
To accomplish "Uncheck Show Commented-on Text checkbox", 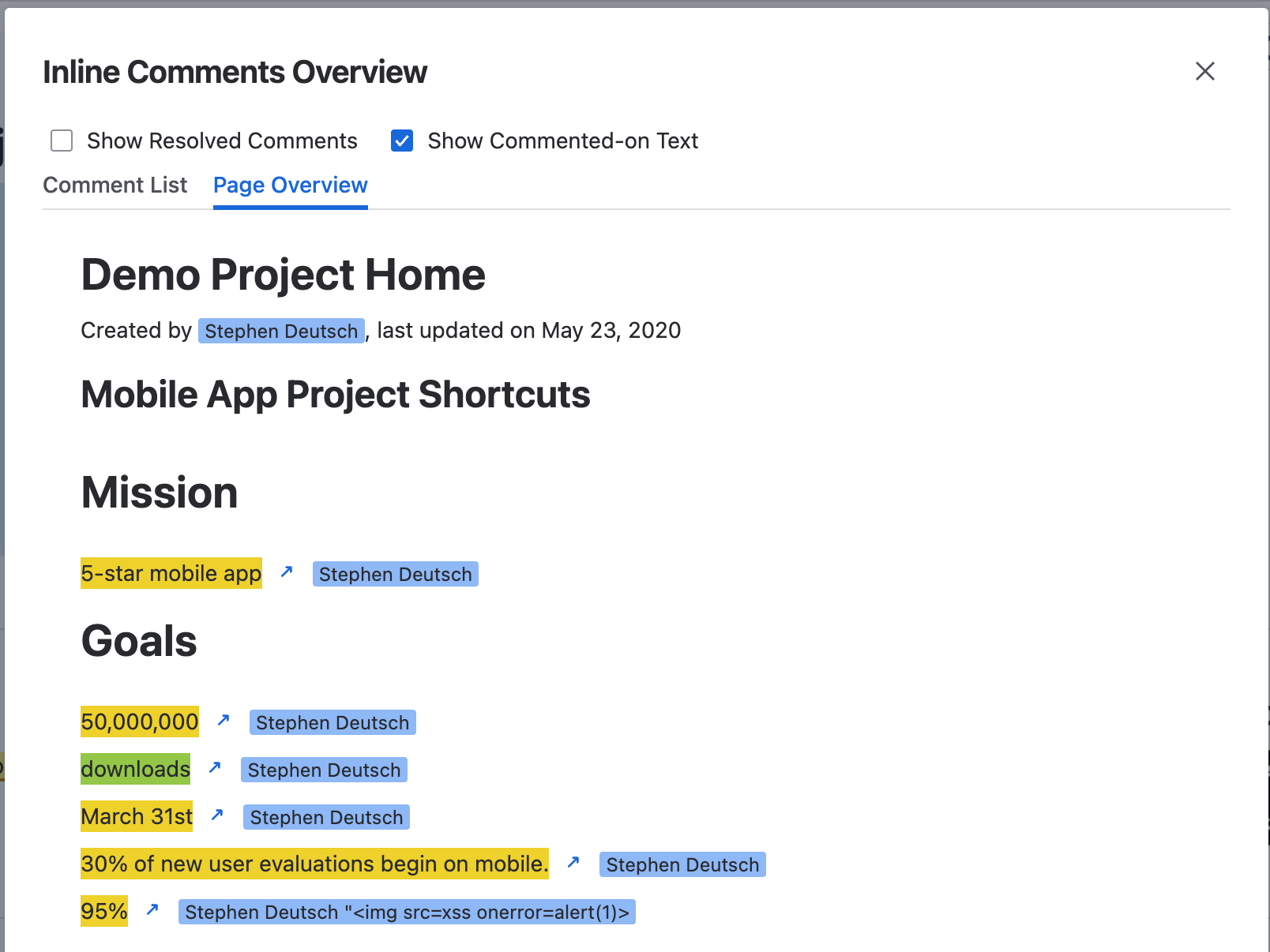I will pos(402,141).
